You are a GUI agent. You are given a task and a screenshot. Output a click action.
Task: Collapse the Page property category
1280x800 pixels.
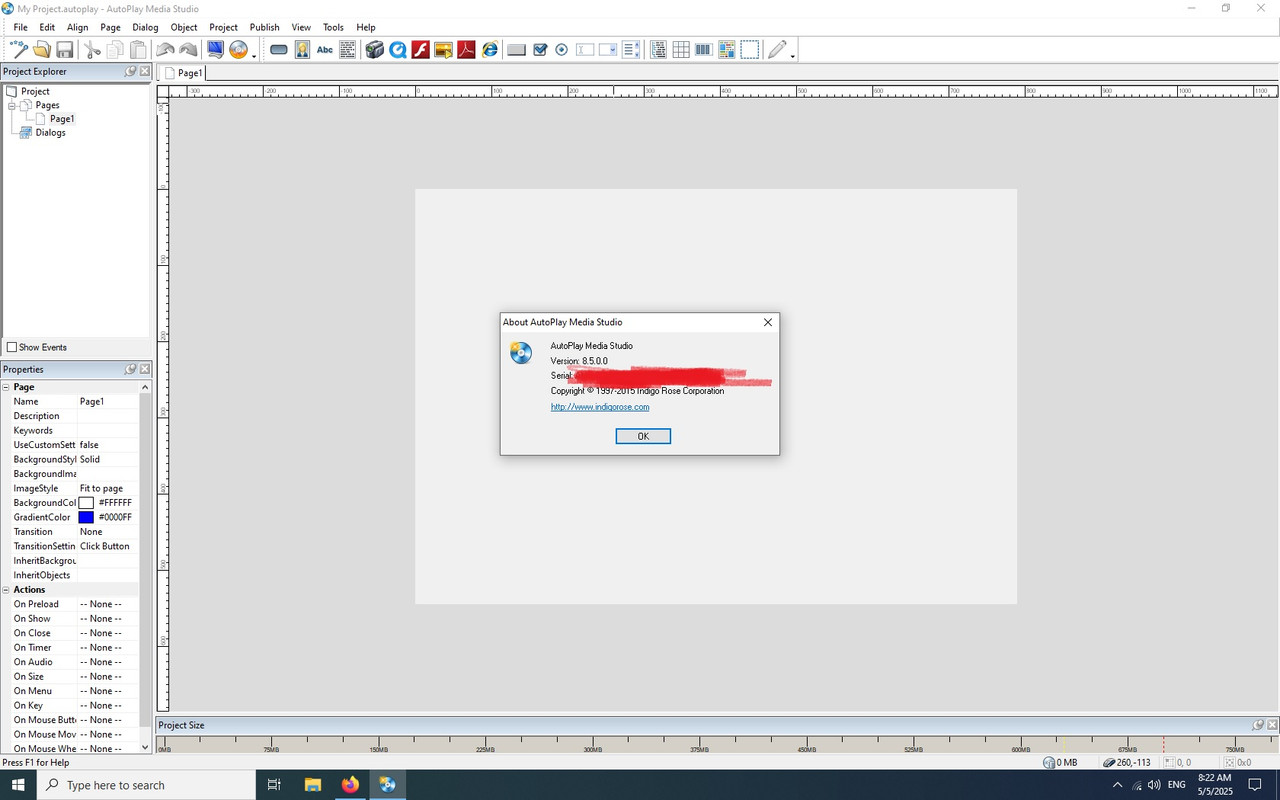pyautogui.click(x=6, y=387)
